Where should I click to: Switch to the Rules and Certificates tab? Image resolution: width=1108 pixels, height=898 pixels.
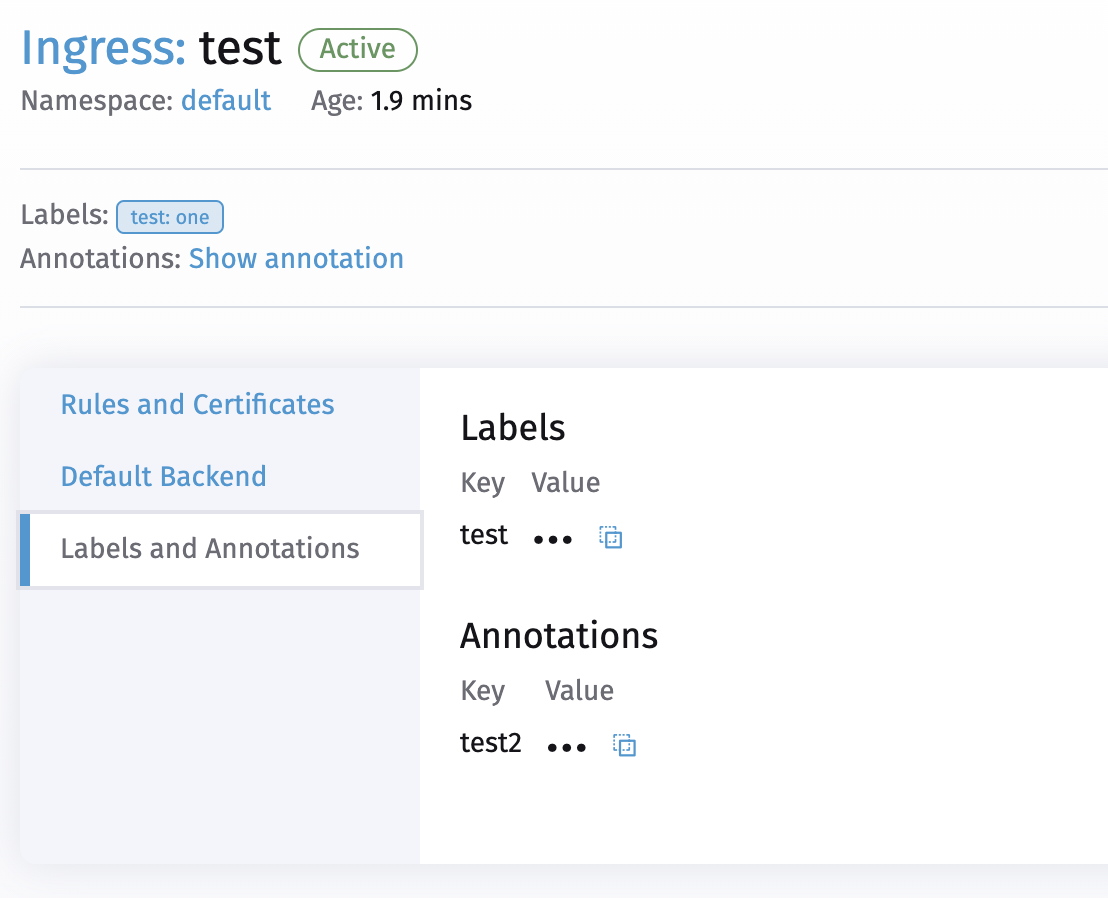[197, 404]
